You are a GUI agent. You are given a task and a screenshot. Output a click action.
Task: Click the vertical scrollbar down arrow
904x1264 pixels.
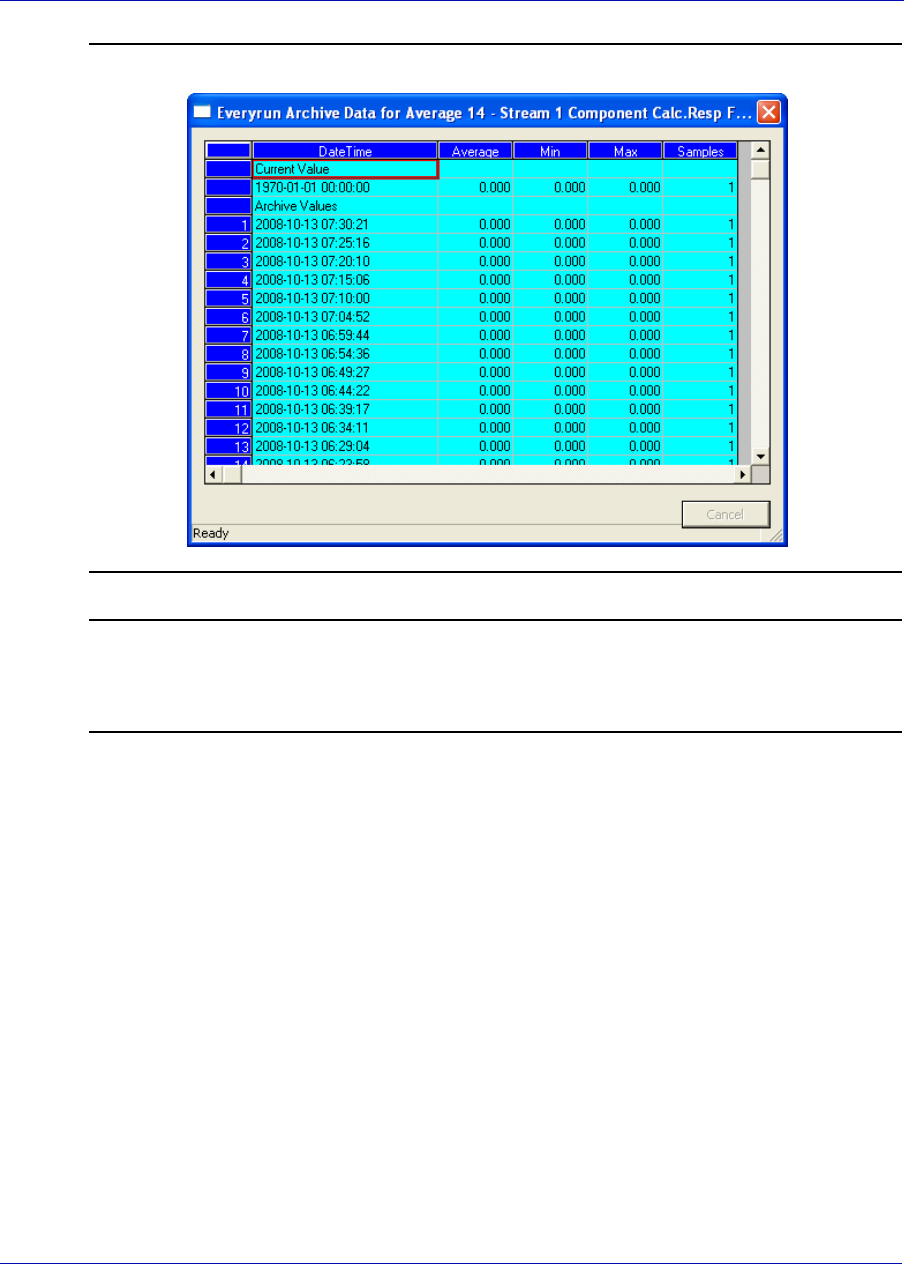click(760, 456)
